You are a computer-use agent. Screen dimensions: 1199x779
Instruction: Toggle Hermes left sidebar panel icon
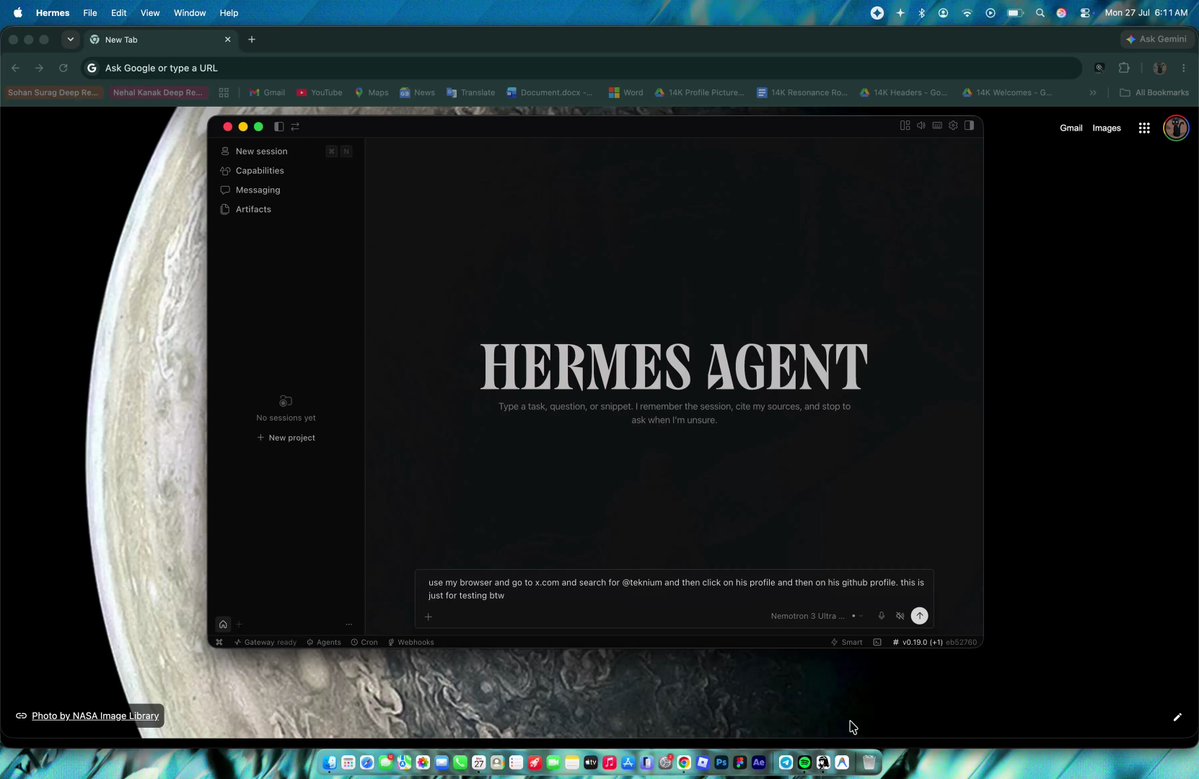pyautogui.click(x=279, y=127)
